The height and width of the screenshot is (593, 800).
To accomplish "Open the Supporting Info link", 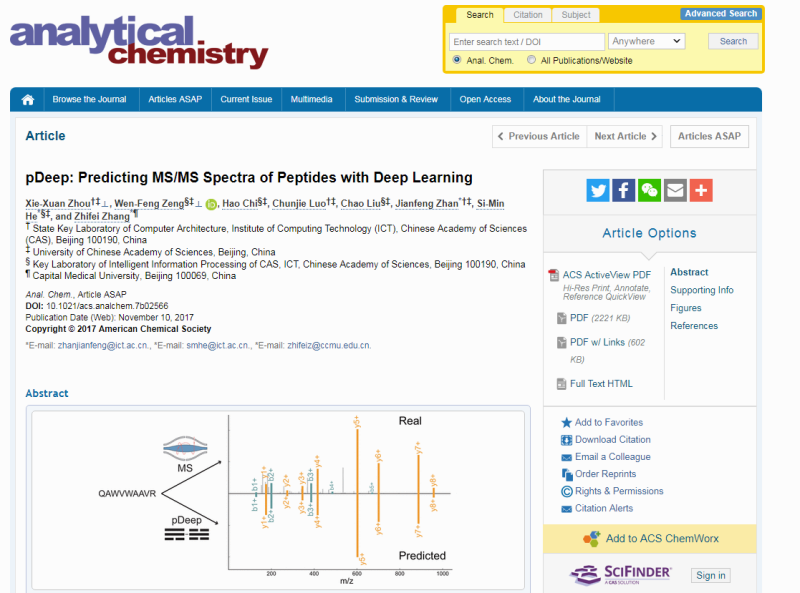I will point(702,290).
